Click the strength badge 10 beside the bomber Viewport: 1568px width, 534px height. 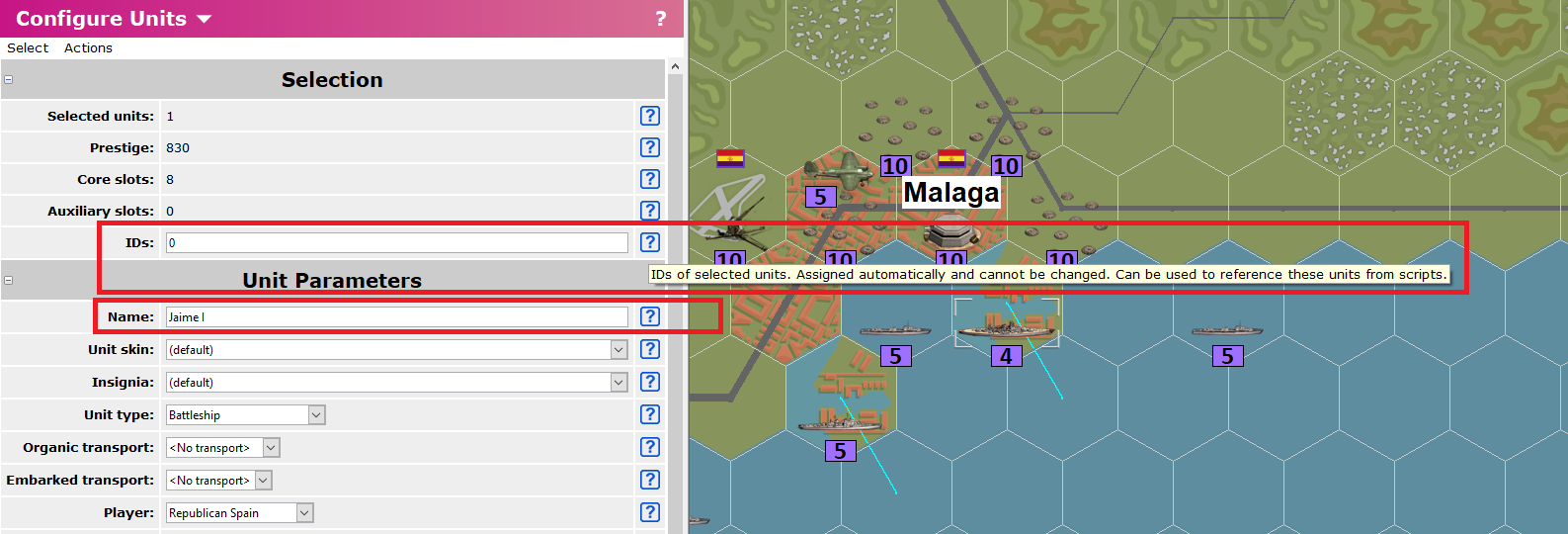pos(895,166)
